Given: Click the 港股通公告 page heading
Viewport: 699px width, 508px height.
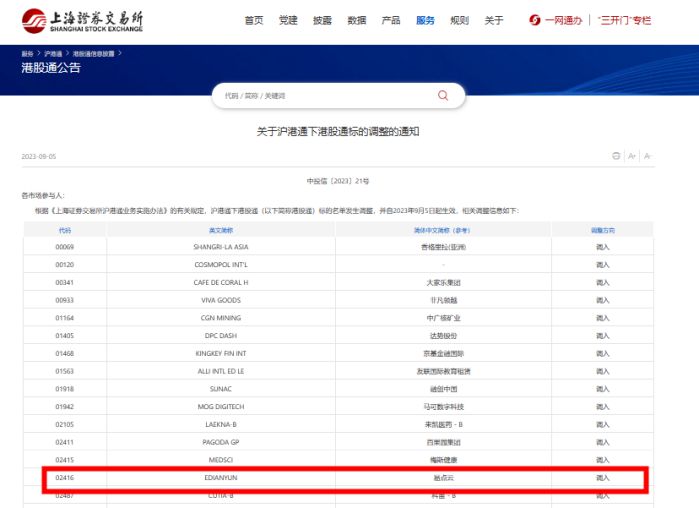Looking at the screenshot, I should (x=51, y=68).
